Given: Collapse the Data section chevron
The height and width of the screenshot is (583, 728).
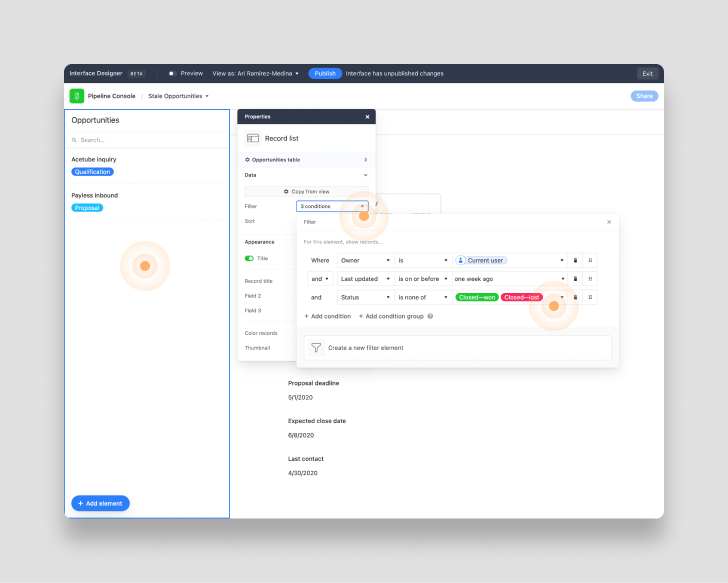Looking at the screenshot, I should [365, 175].
